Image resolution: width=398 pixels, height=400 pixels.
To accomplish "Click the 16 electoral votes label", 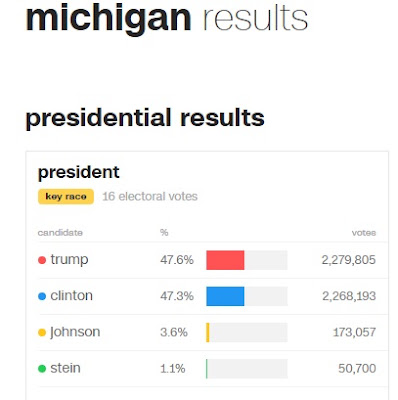I will [x=150, y=196].
